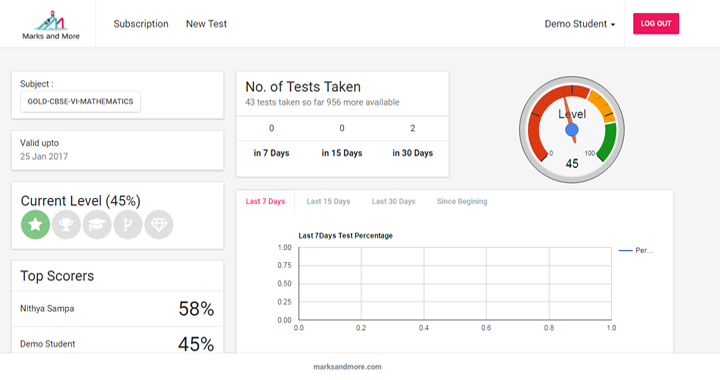Switch to the Last 30 Days tab

tap(394, 201)
